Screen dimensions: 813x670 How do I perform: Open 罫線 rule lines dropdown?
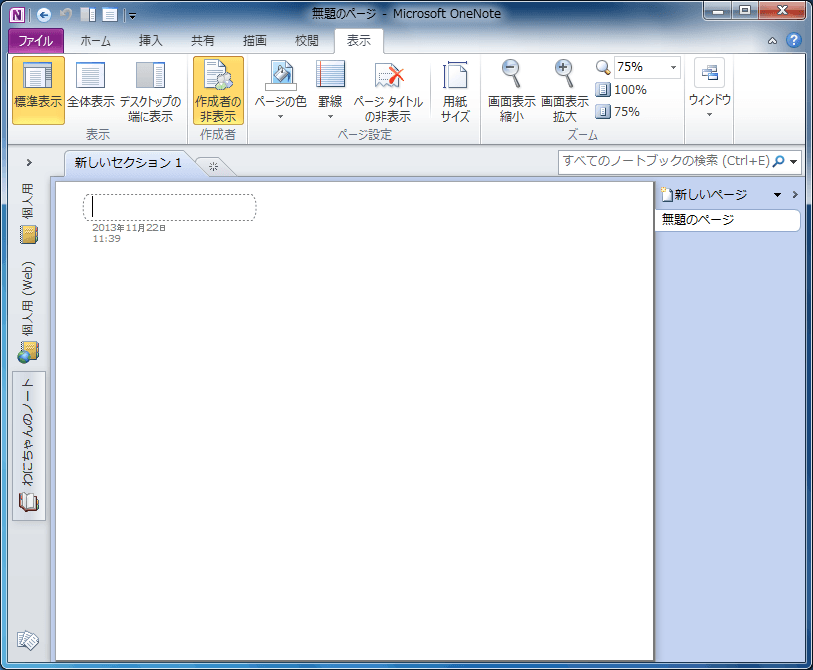(x=330, y=90)
